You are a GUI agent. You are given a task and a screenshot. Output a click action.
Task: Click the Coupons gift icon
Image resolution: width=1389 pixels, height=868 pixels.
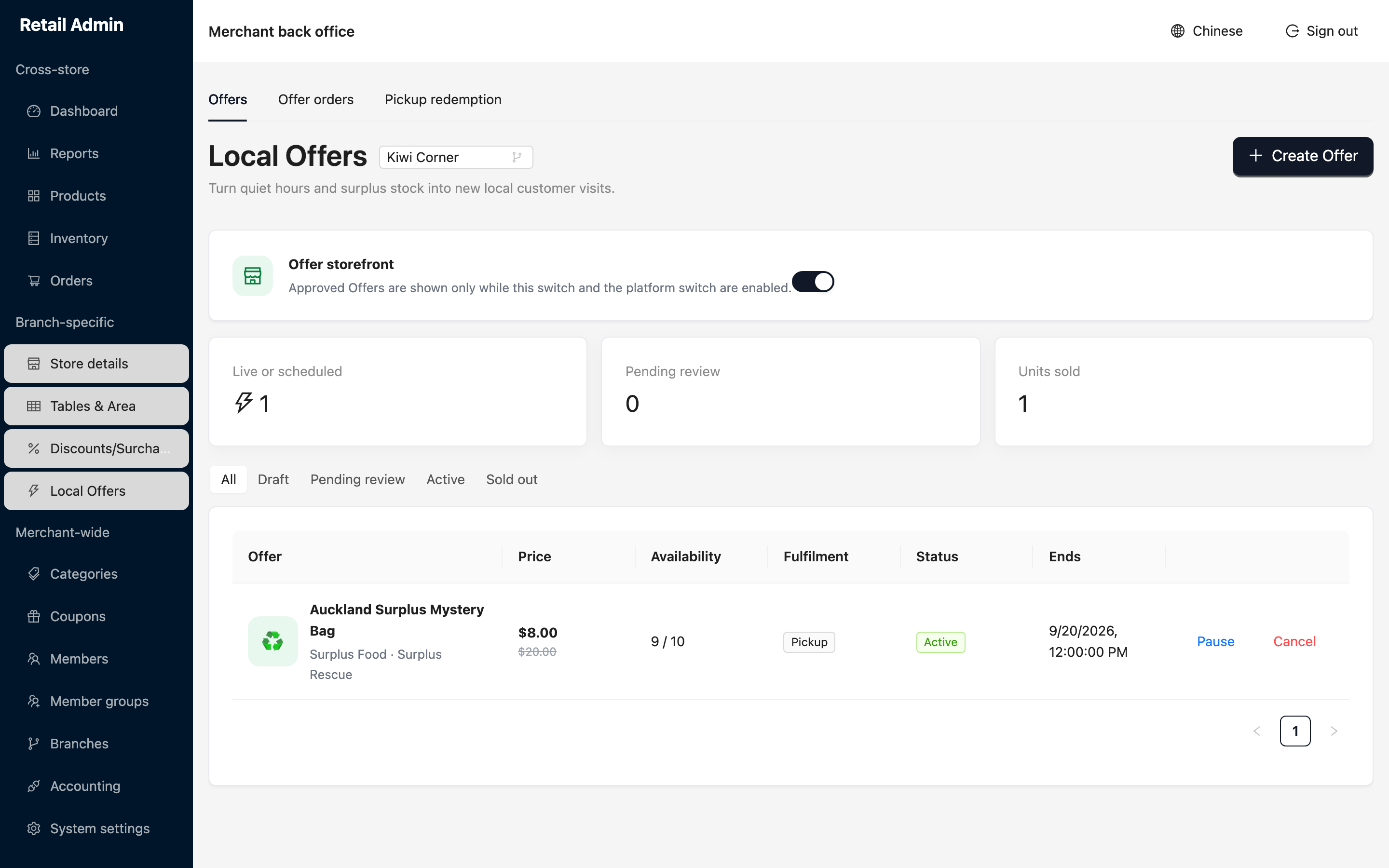click(x=34, y=616)
